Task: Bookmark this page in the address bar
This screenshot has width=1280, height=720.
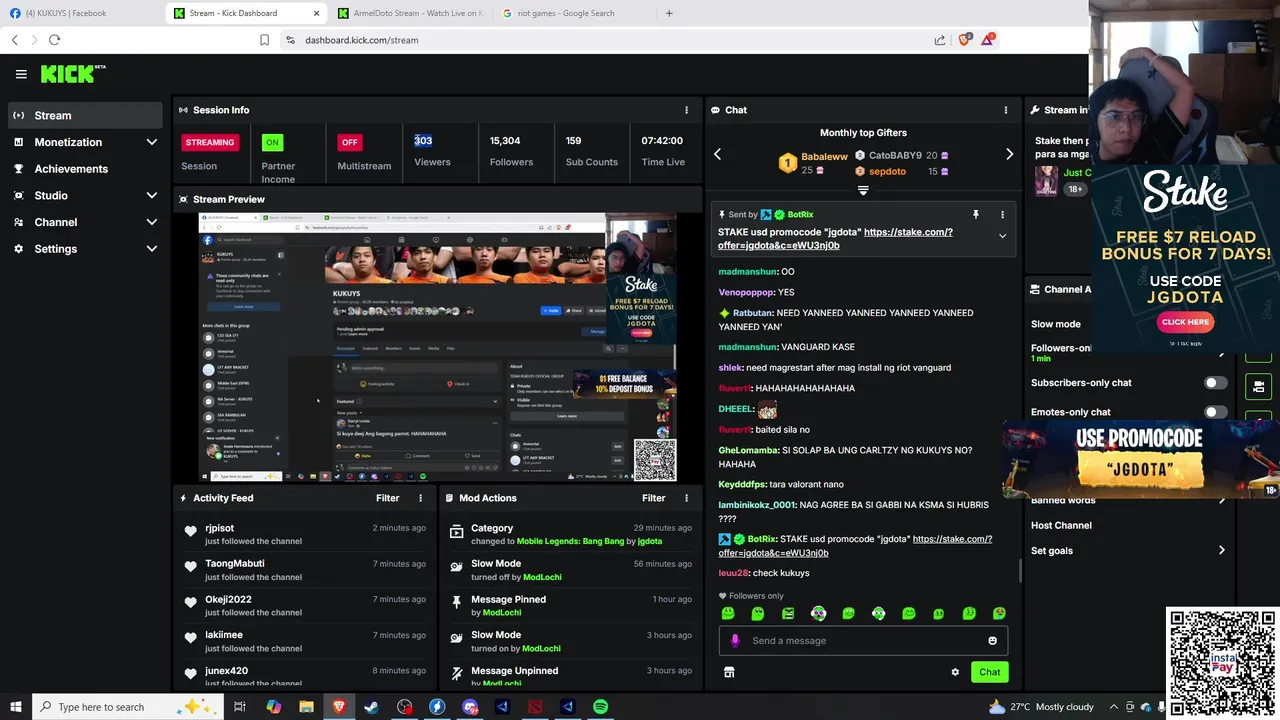Action: pos(264,40)
